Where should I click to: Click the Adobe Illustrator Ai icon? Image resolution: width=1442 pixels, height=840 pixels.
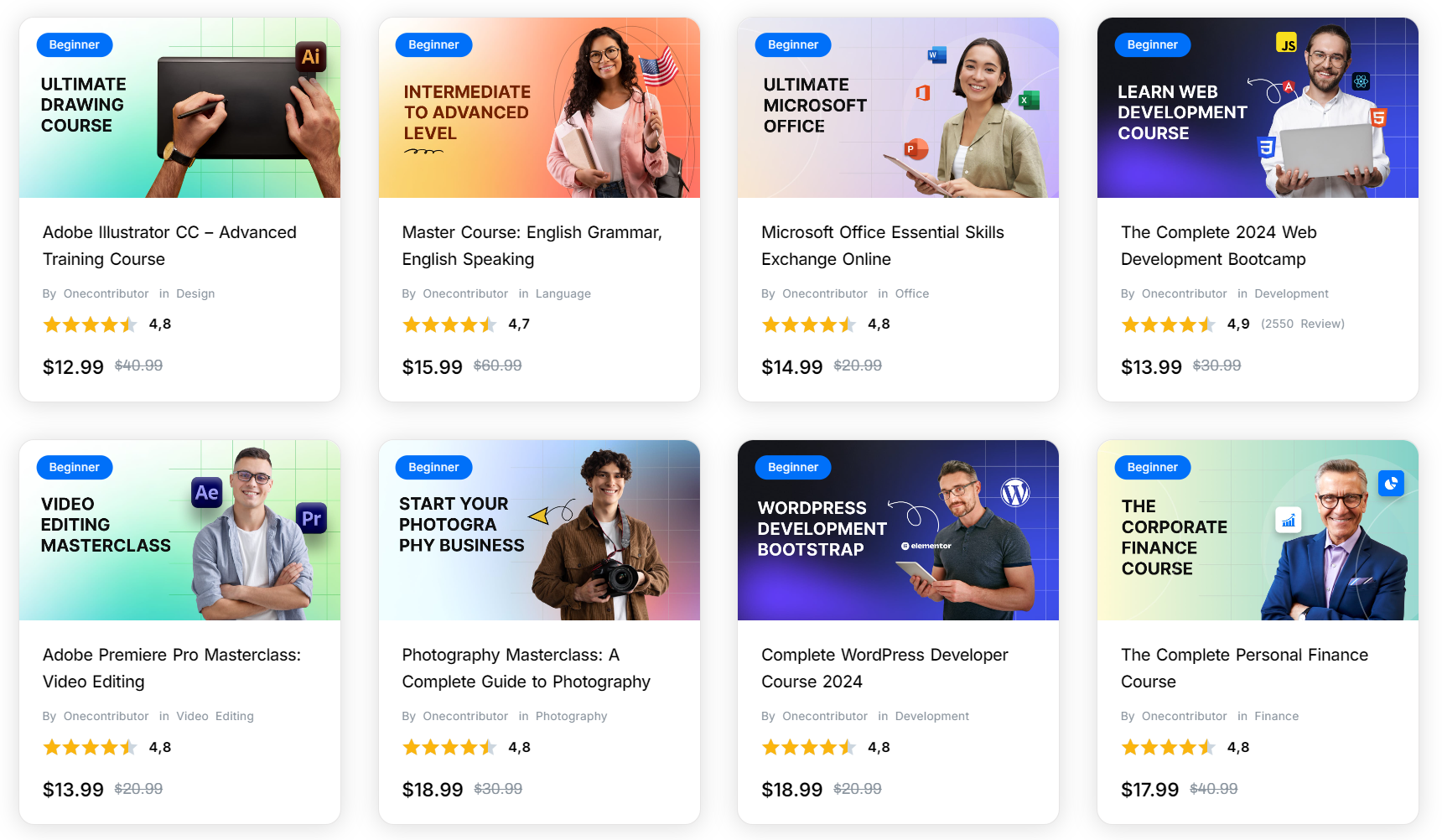tap(310, 57)
